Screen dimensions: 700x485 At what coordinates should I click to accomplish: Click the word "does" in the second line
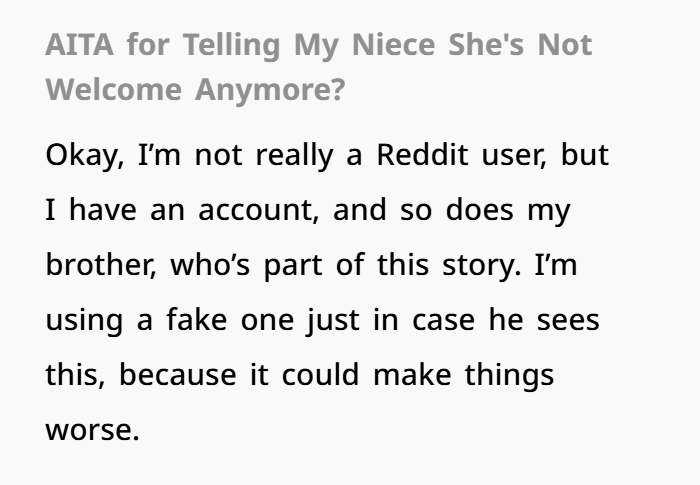point(479,209)
